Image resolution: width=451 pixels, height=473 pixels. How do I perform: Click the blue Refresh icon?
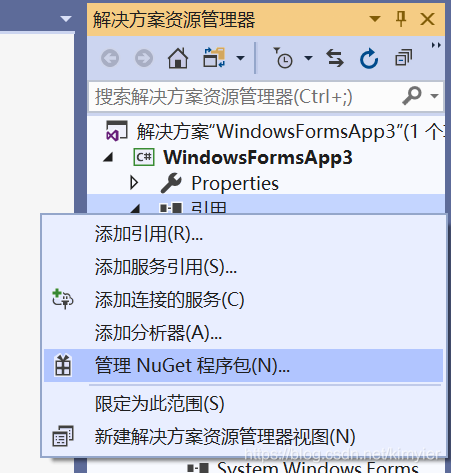point(369,58)
